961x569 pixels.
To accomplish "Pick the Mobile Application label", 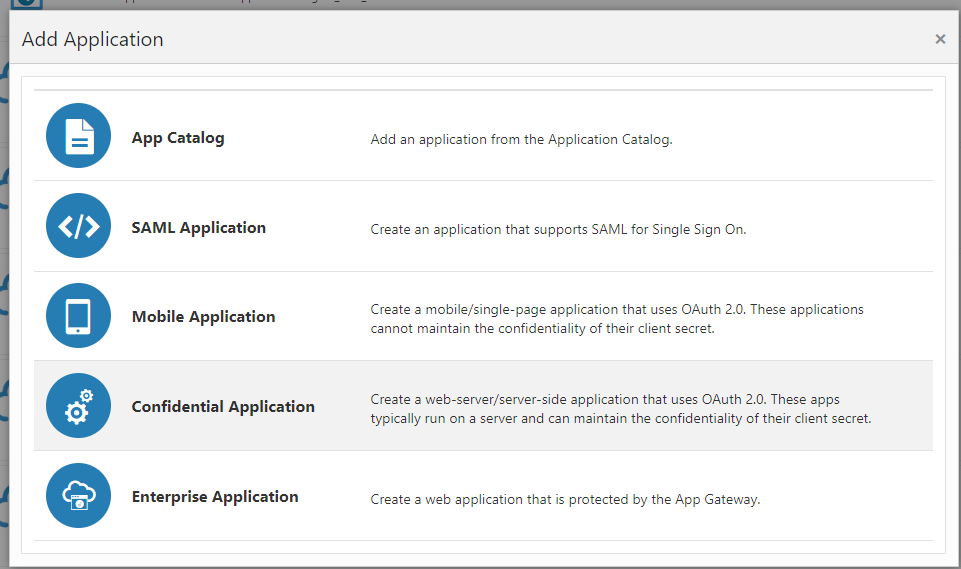I will [203, 317].
